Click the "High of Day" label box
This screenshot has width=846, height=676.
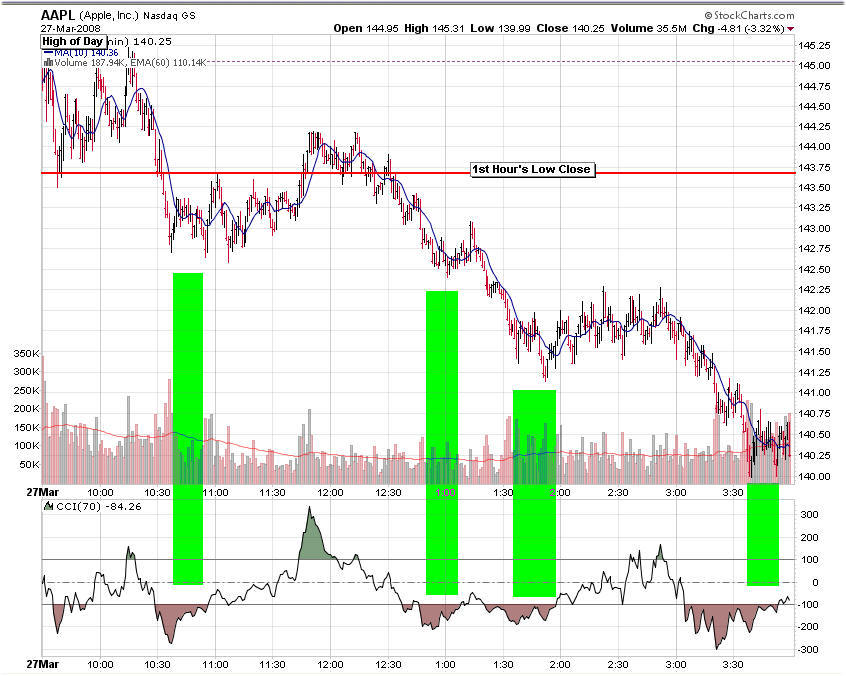(x=72, y=42)
